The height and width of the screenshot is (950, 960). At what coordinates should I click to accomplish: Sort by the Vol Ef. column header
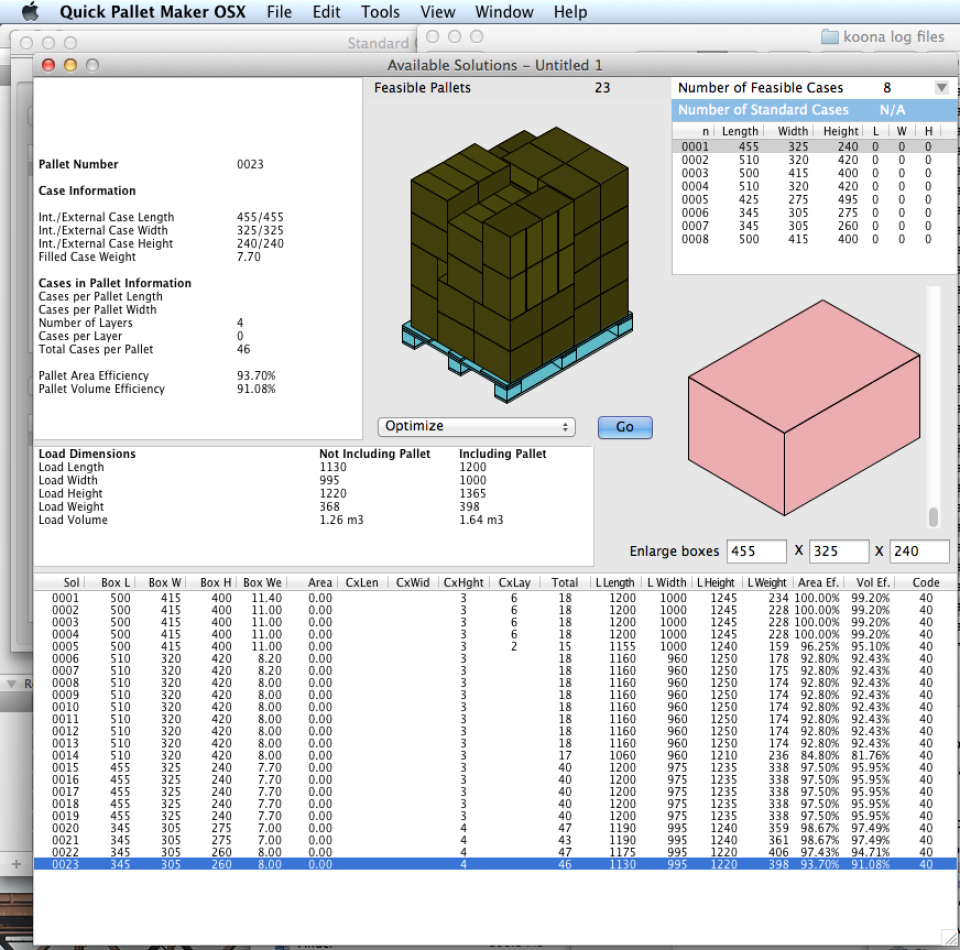click(870, 582)
